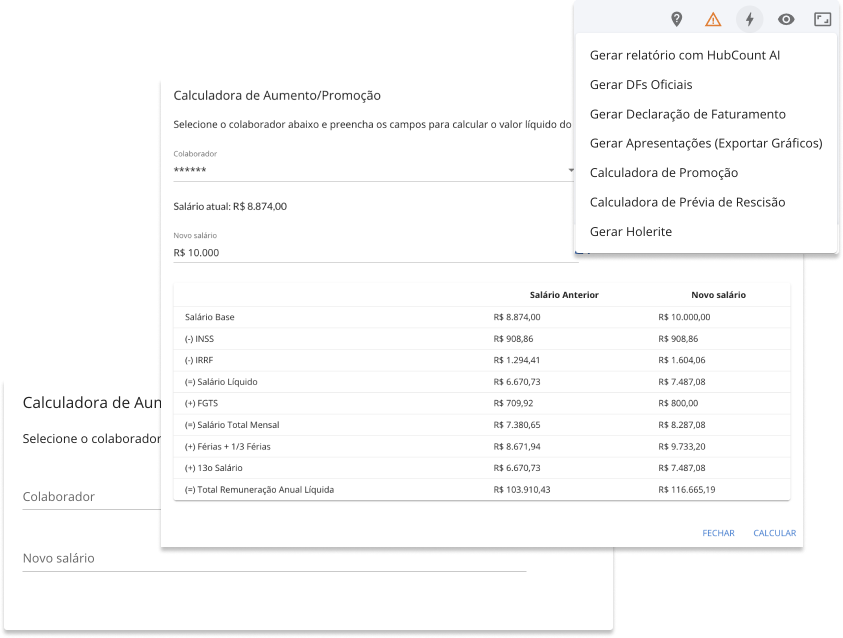Viewport: 843px width, 638px height.
Task: Click the value R$ 116.665,19
Action: click(x=687, y=490)
